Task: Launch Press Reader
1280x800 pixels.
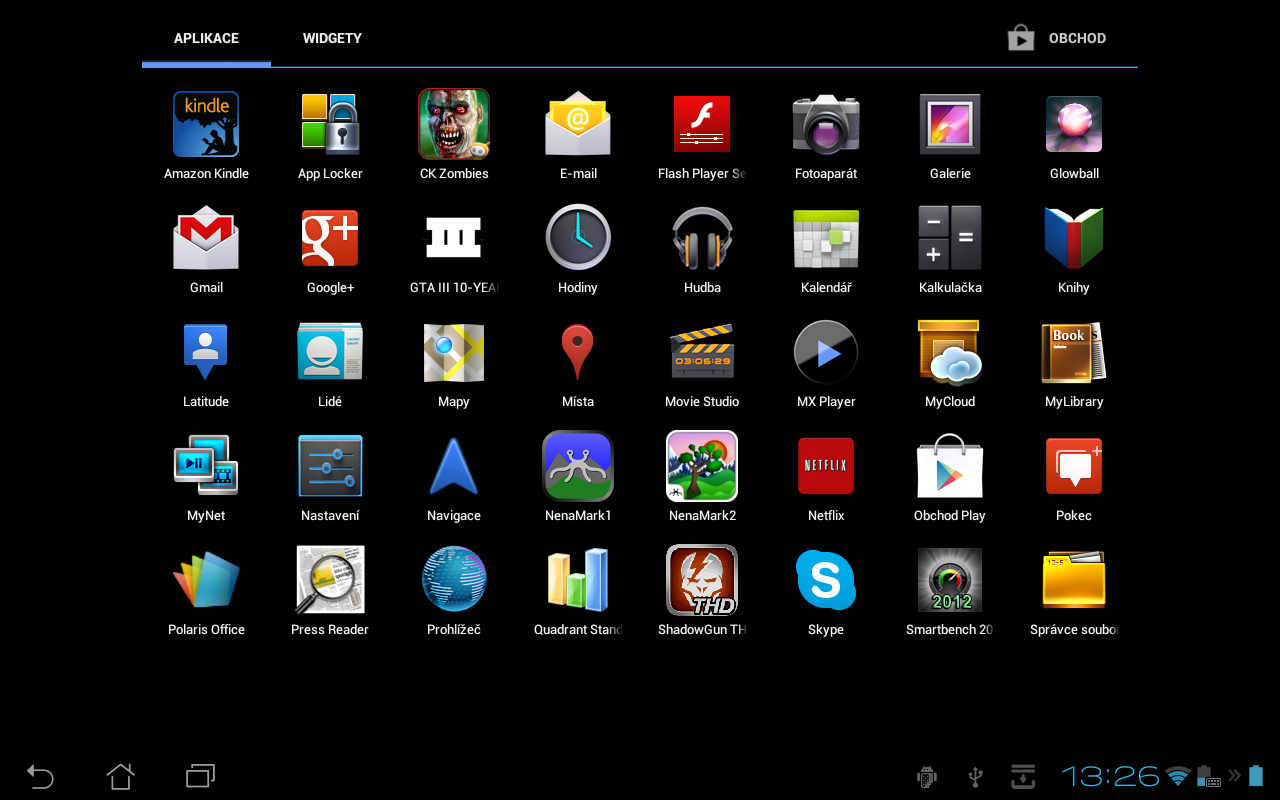Action: coord(330,580)
